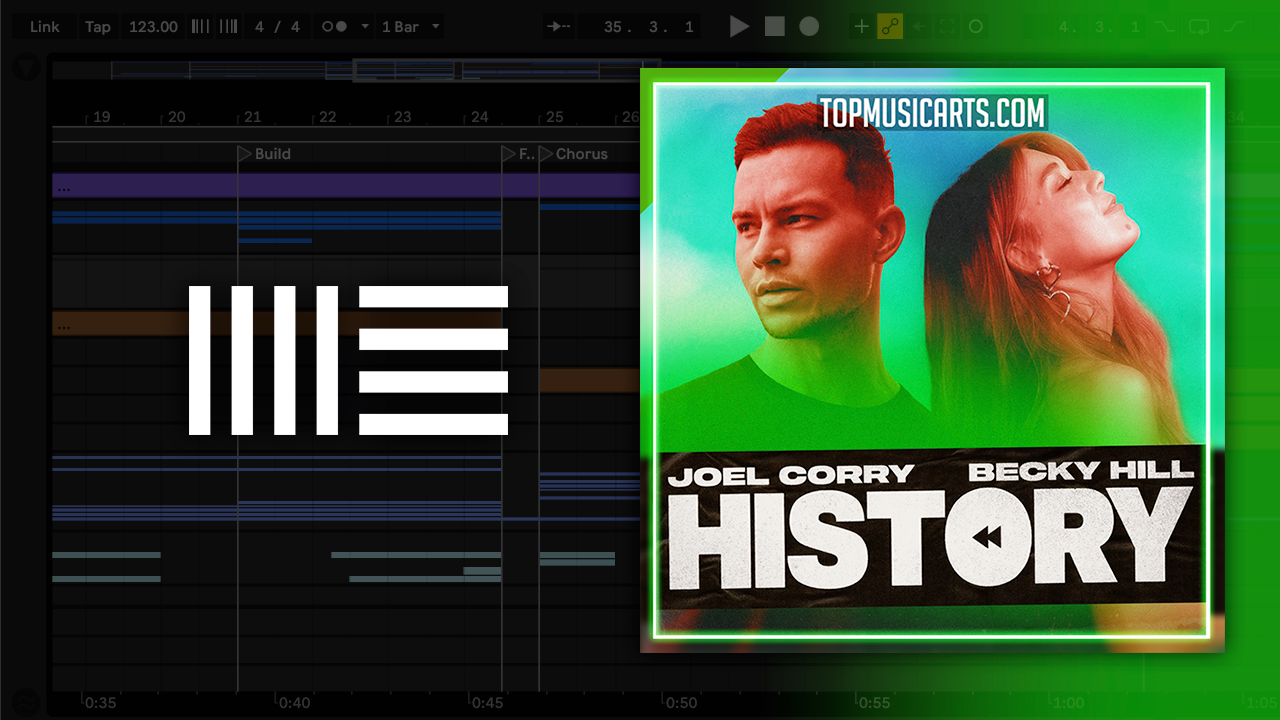Viewport: 1280px width, 720px height.
Task: Toggle the Metronome on or off
Action: coord(334,27)
